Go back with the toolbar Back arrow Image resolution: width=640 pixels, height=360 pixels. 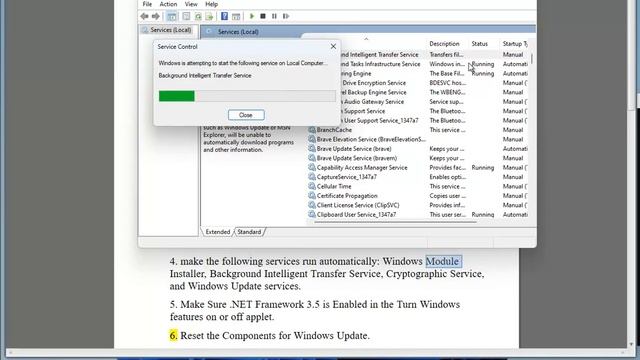click(x=144, y=16)
